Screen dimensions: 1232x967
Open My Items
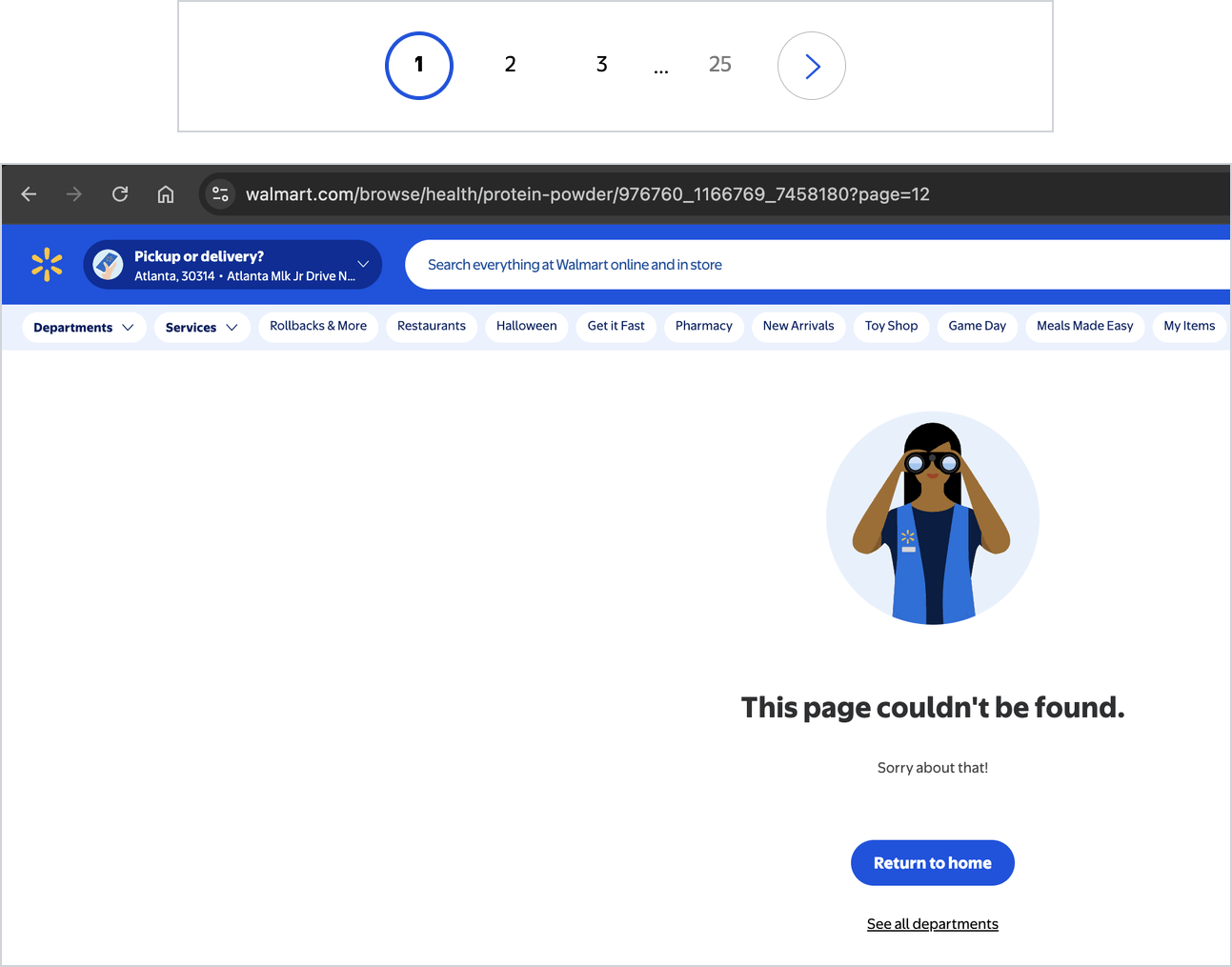(x=1189, y=326)
